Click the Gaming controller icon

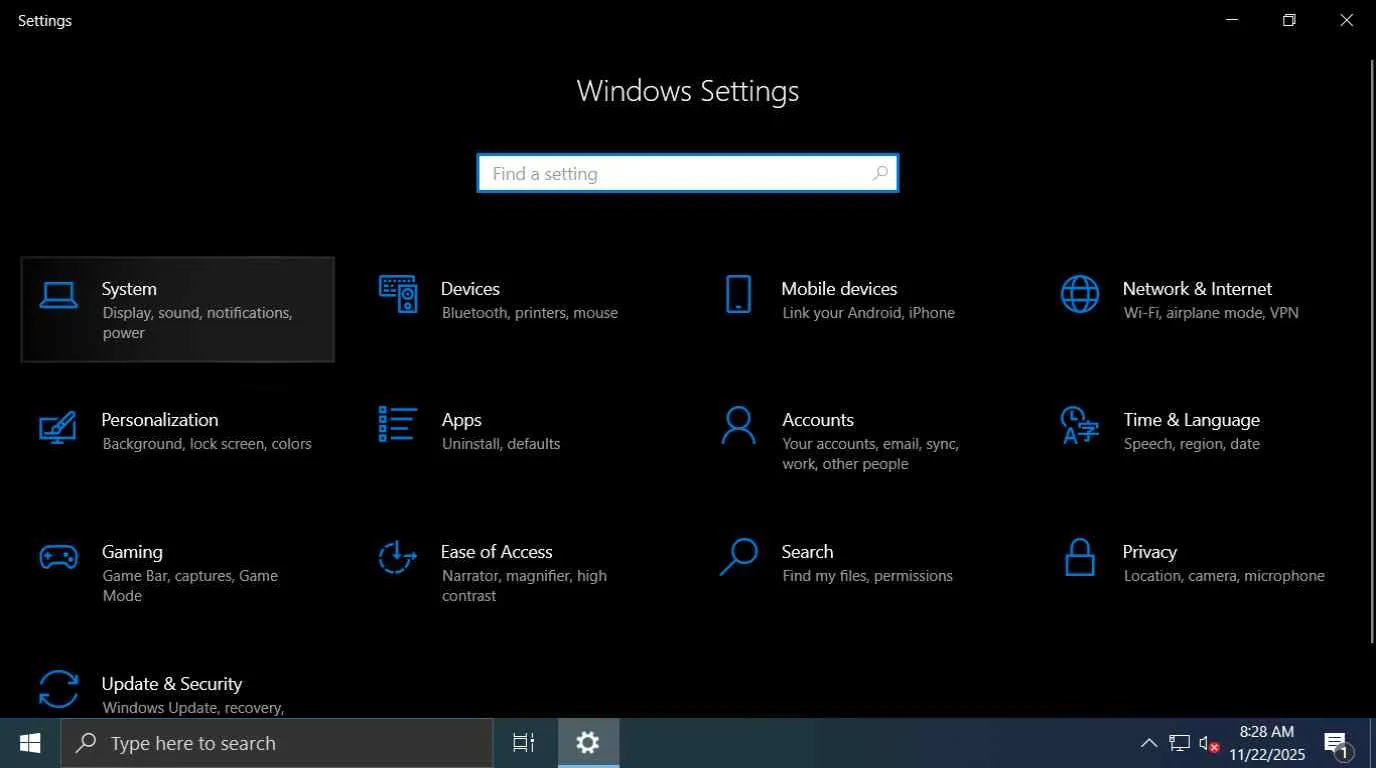click(58, 557)
